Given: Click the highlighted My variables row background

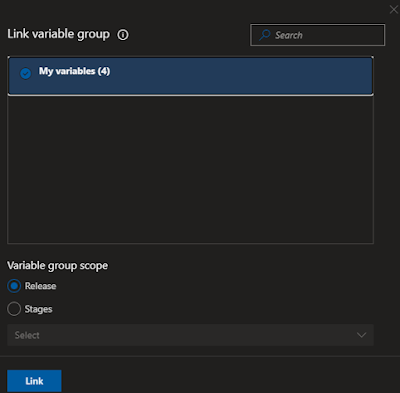Looking at the screenshot, I should (190, 76).
